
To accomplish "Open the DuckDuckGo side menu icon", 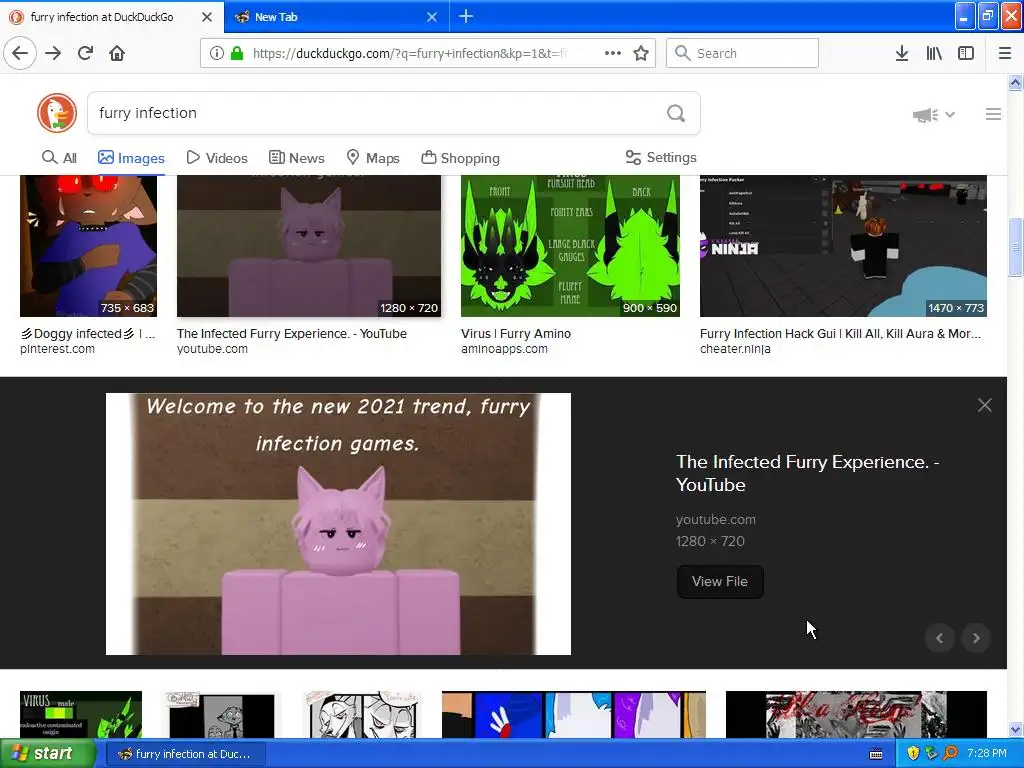I will coord(993,114).
